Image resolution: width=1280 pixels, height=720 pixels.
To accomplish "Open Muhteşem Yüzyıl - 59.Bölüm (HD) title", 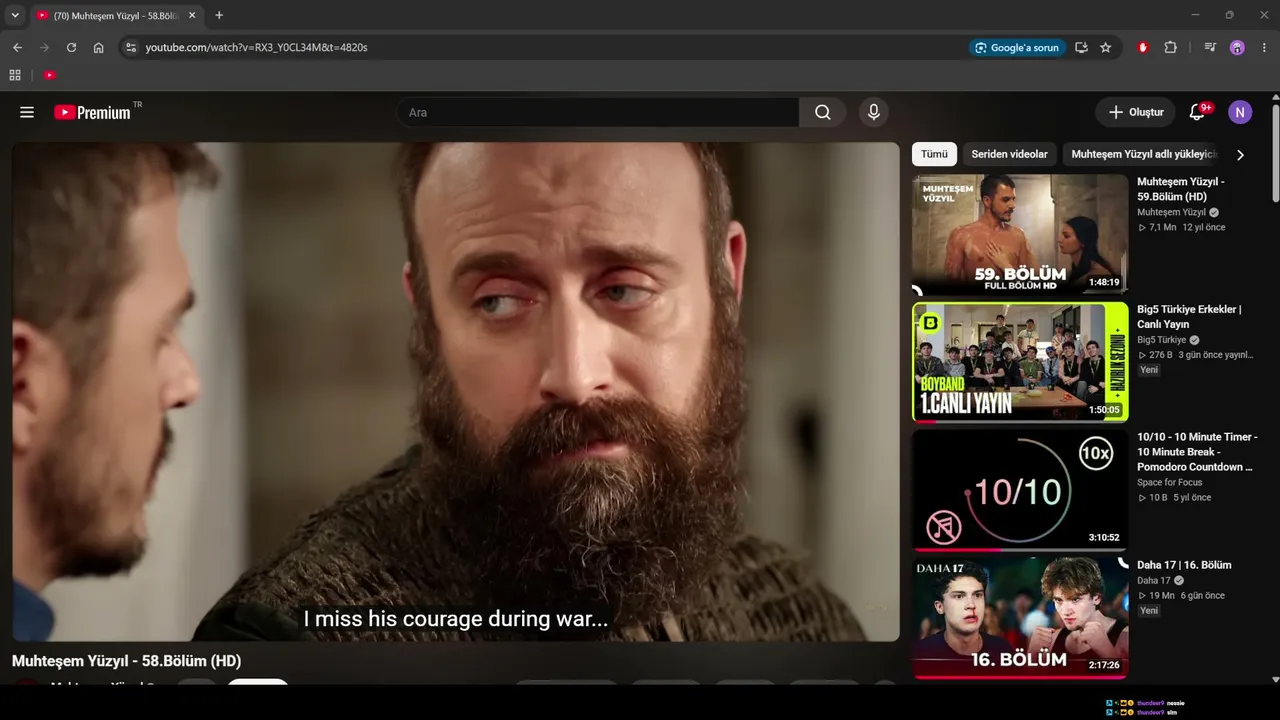I will pyautogui.click(x=1181, y=189).
